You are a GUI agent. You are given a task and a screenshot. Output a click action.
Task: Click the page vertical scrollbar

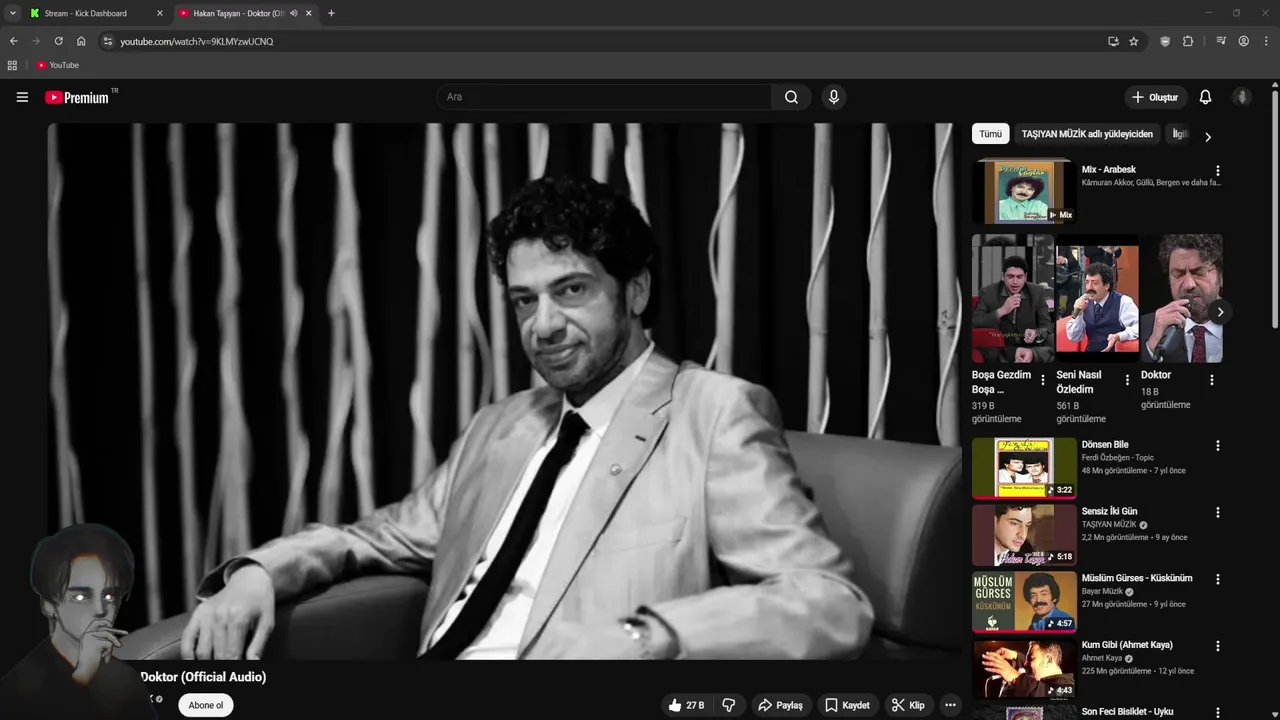[1275, 208]
